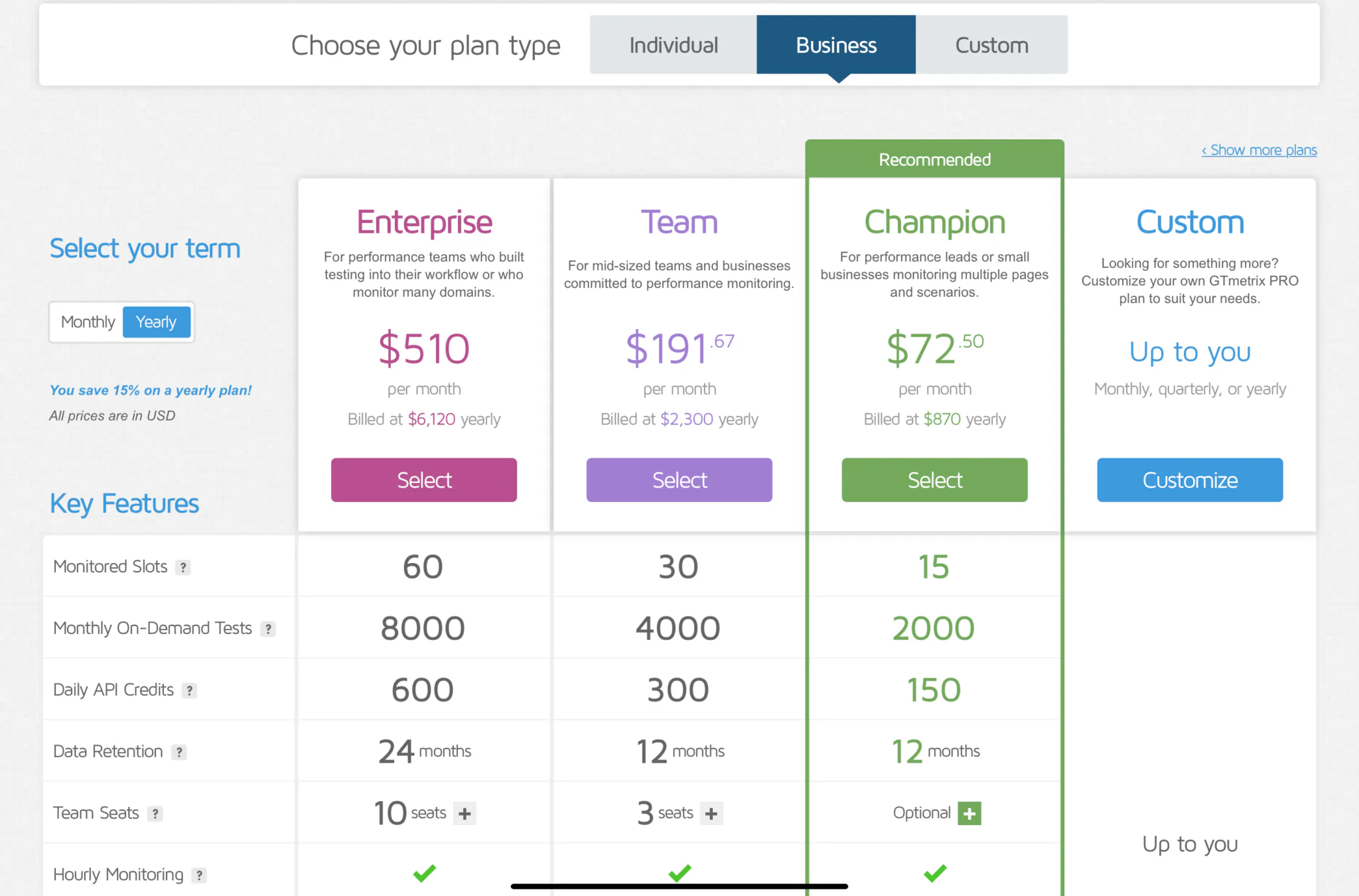The image size is (1359, 896).
Task: Select the Yearly billing term
Action: click(x=157, y=322)
